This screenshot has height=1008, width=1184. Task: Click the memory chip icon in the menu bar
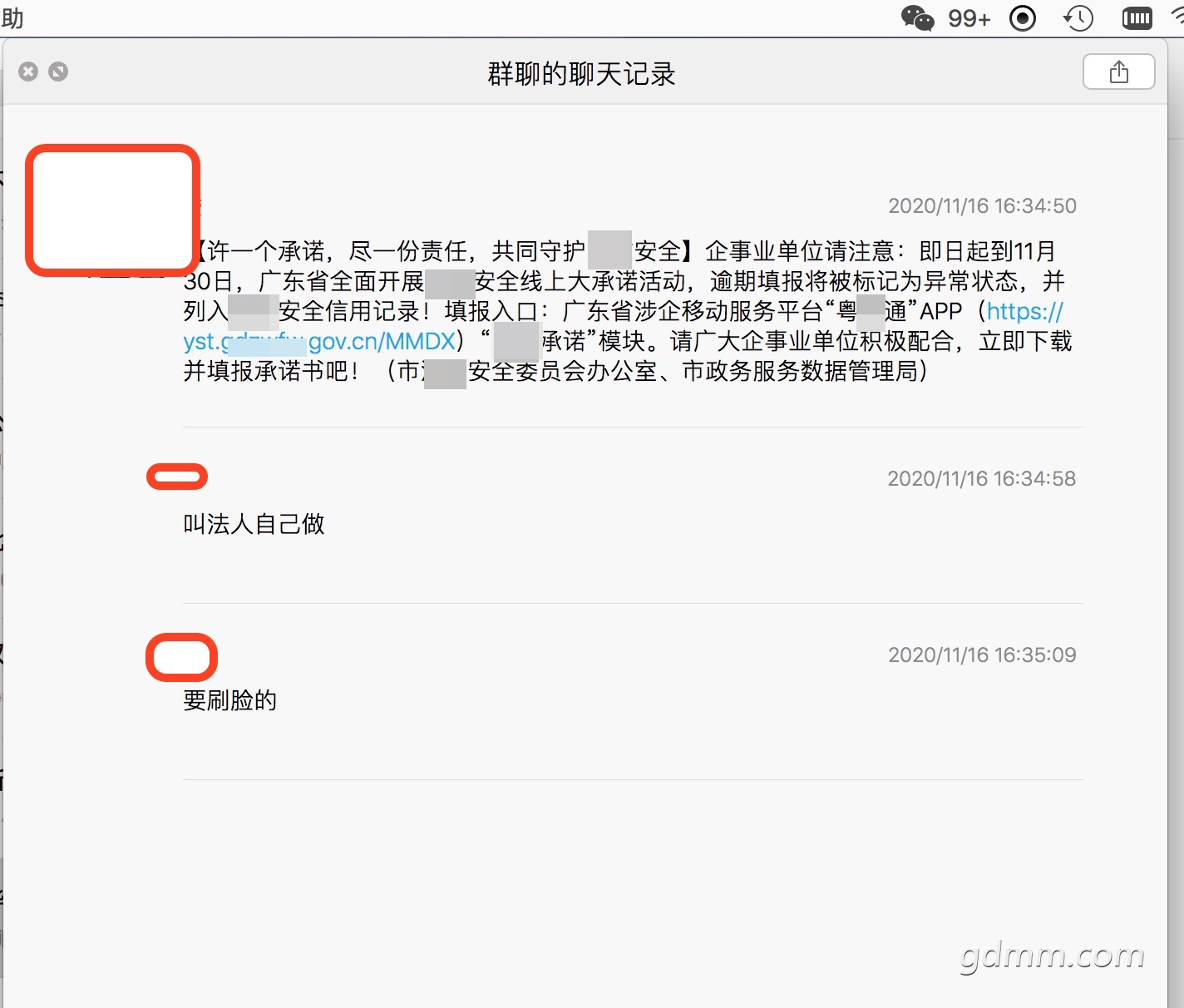click(x=1137, y=18)
